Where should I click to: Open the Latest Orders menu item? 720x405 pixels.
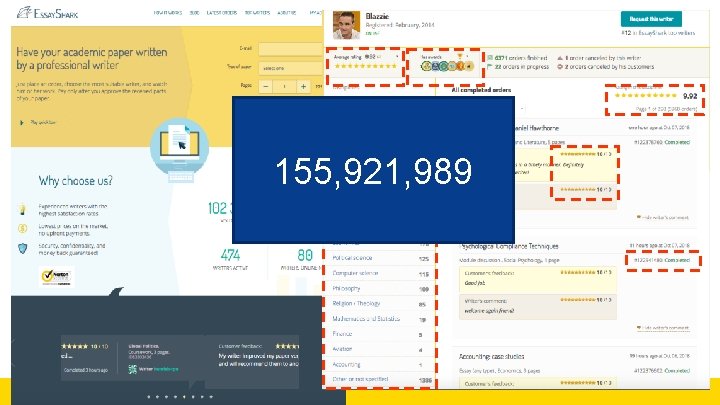pos(222,13)
